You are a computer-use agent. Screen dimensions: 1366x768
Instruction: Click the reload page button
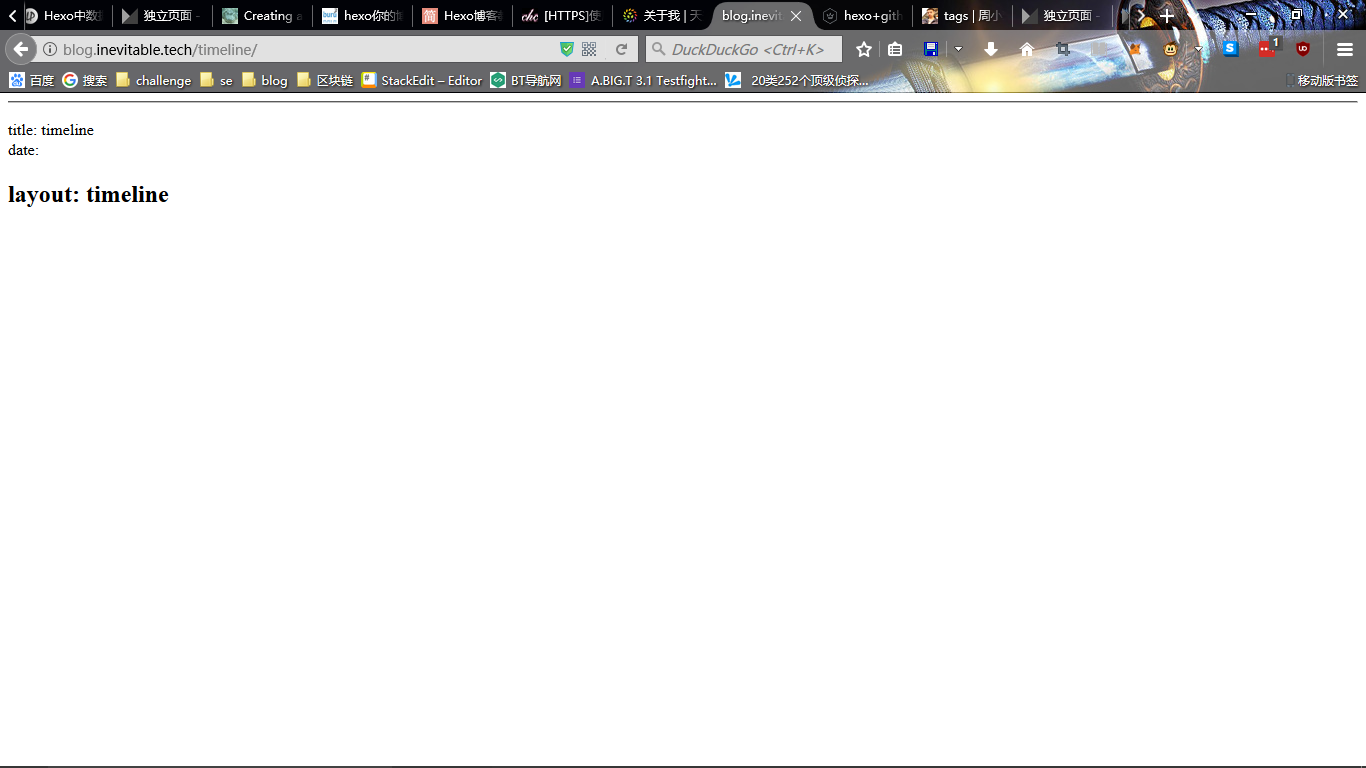point(621,48)
